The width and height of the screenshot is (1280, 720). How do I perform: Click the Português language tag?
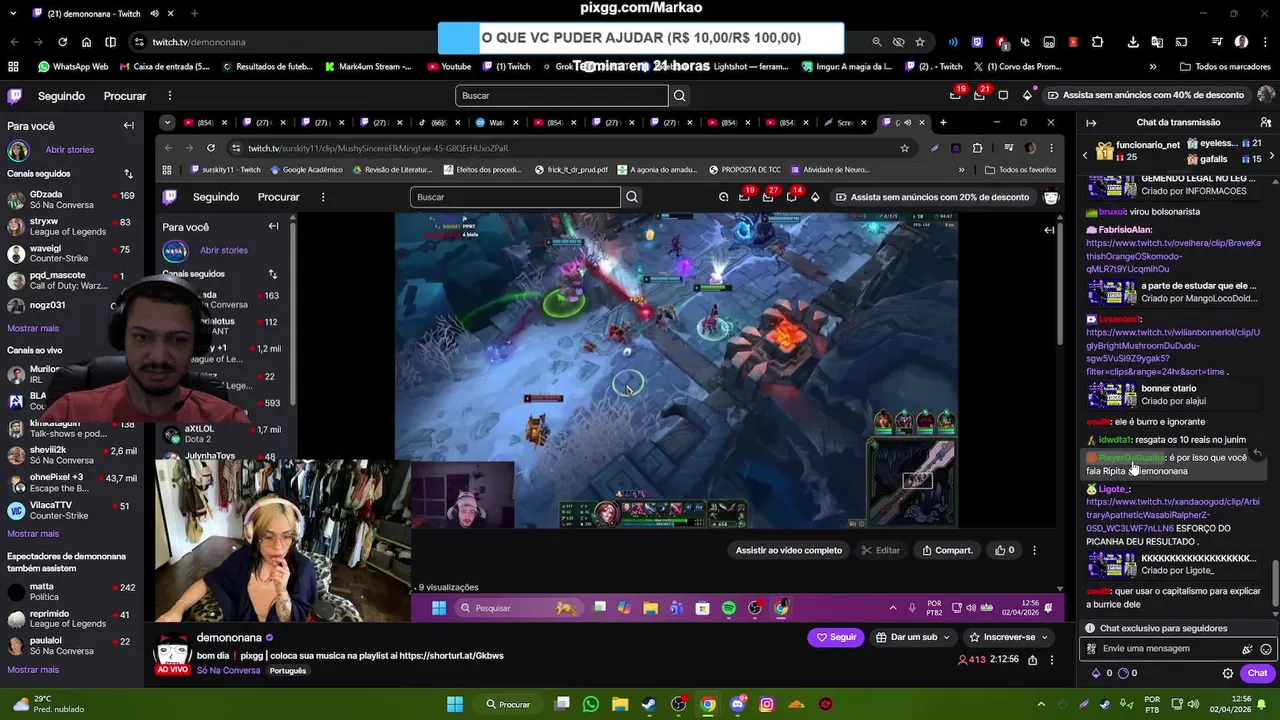pyautogui.click(x=288, y=671)
